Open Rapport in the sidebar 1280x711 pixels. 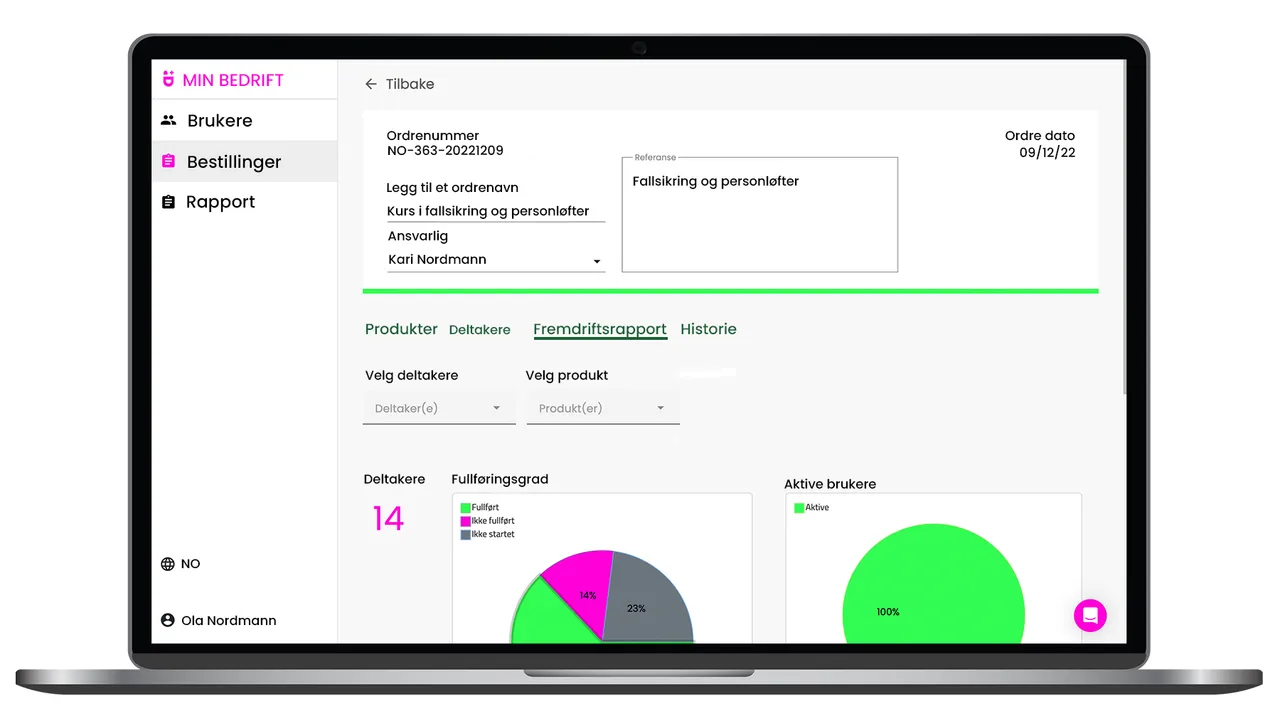coord(244,202)
